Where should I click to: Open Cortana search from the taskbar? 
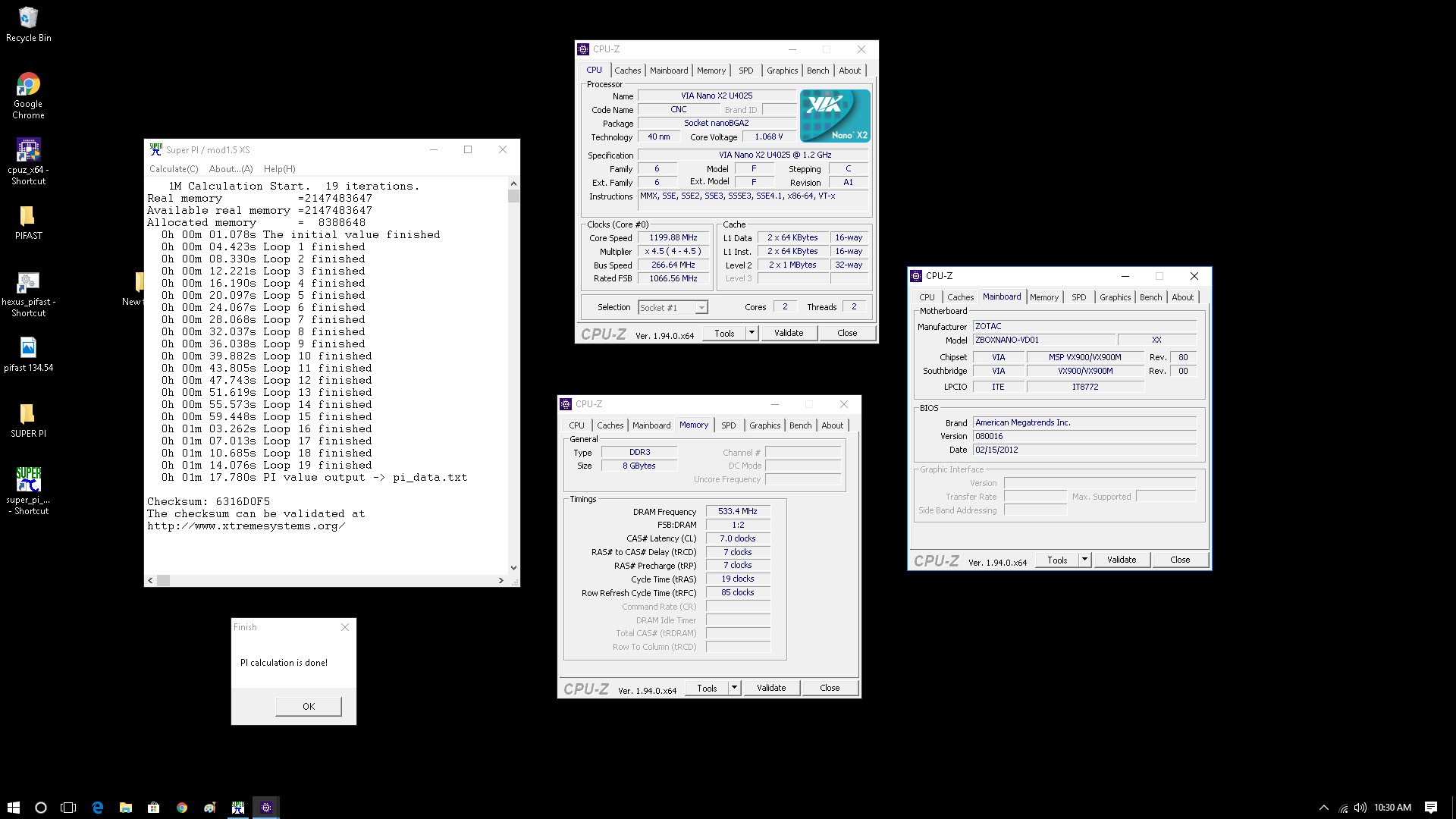coord(41,808)
